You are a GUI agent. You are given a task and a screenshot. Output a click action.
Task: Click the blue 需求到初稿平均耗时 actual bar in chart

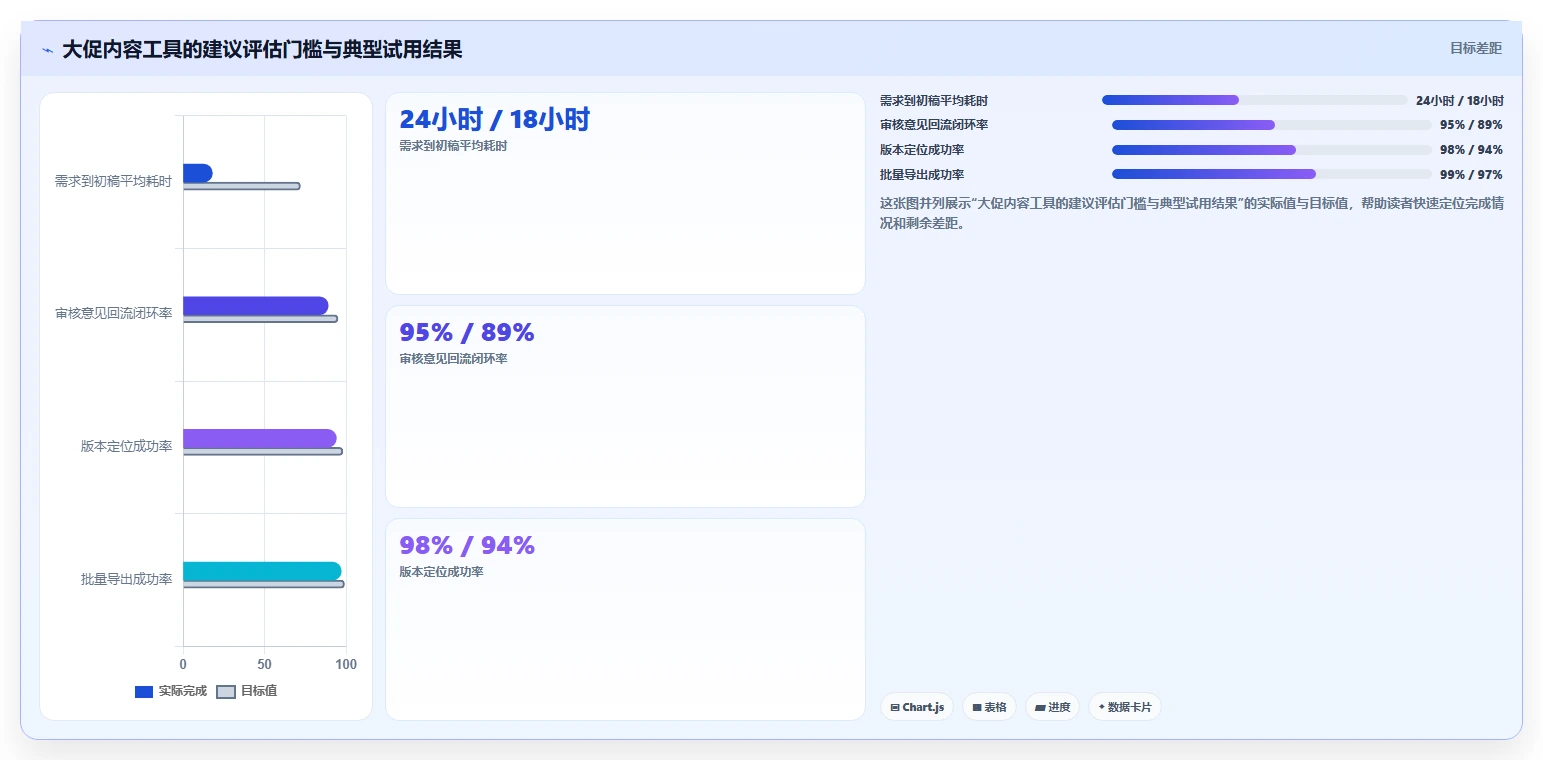197,173
